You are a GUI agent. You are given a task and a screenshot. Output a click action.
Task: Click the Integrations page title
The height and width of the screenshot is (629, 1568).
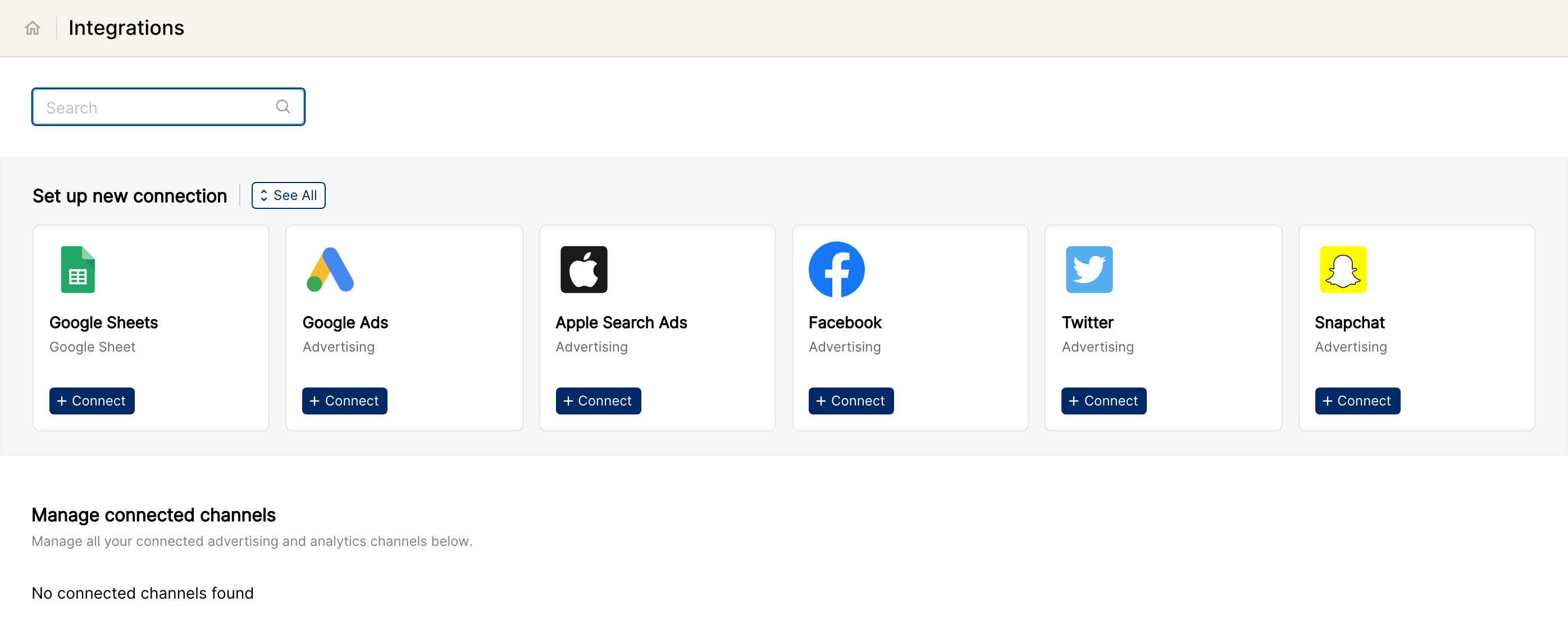(126, 28)
